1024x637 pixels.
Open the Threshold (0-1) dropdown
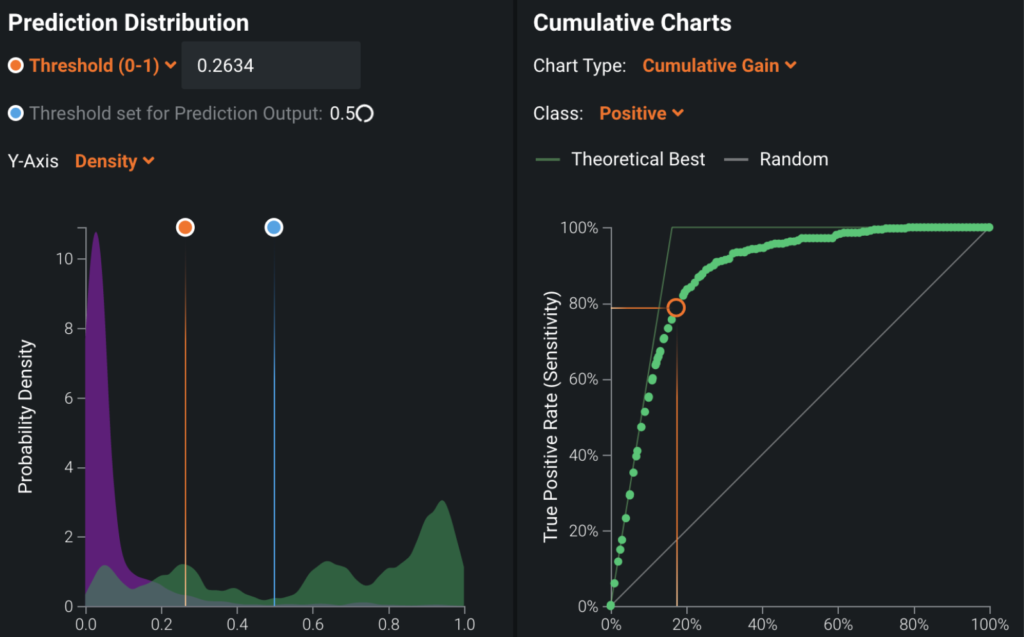tap(103, 65)
